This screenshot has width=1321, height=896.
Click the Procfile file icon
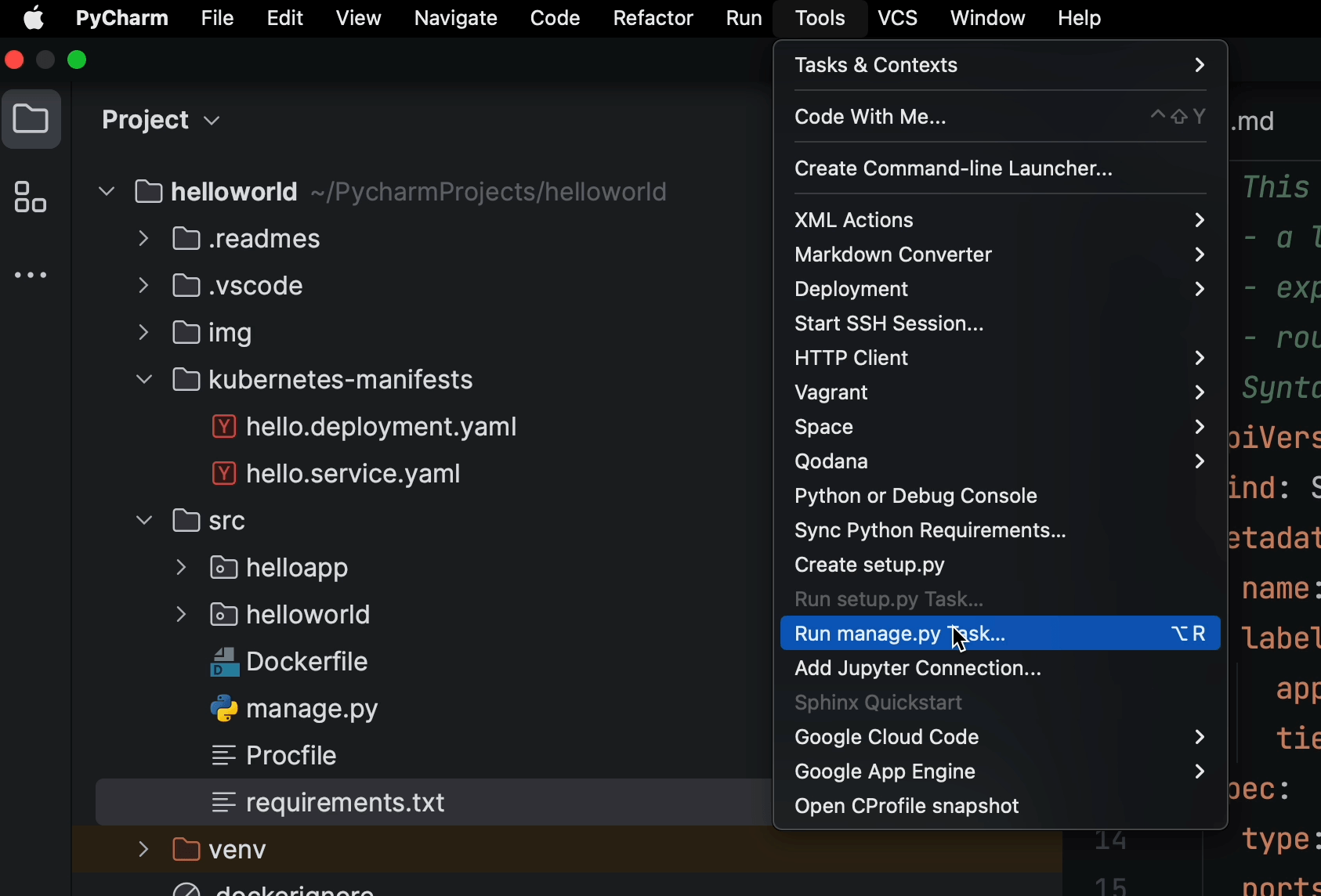tap(223, 755)
